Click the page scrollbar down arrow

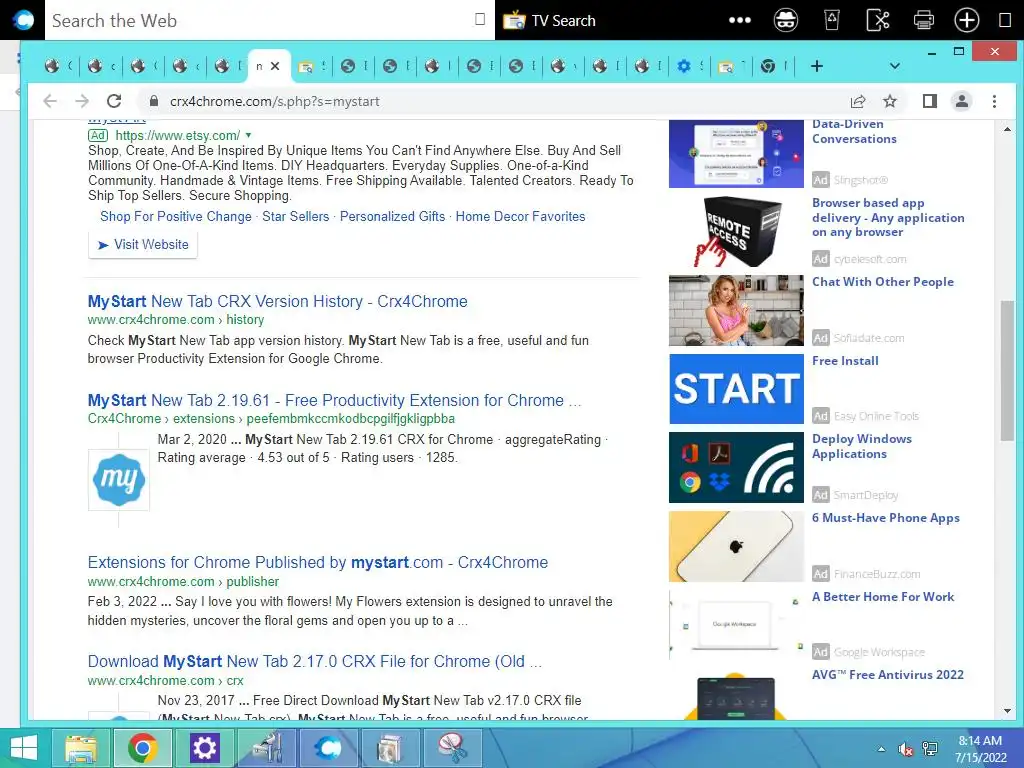click(x=1007, y=711)
